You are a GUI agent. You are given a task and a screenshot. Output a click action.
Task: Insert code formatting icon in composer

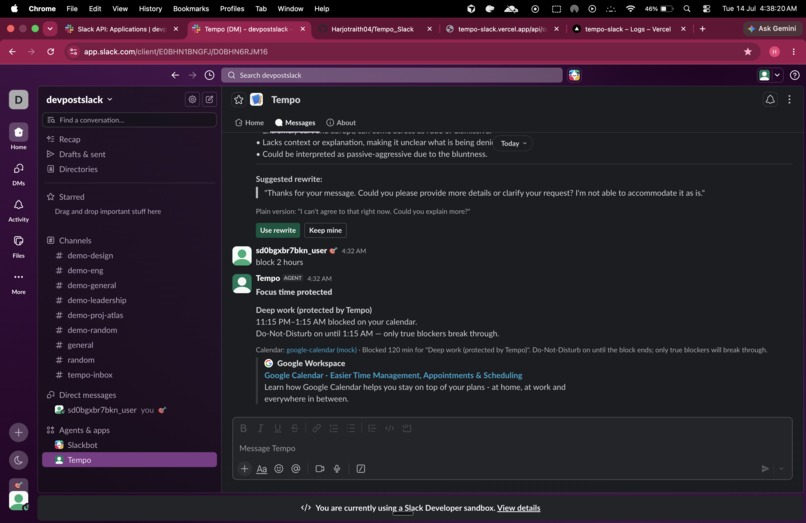390,428
